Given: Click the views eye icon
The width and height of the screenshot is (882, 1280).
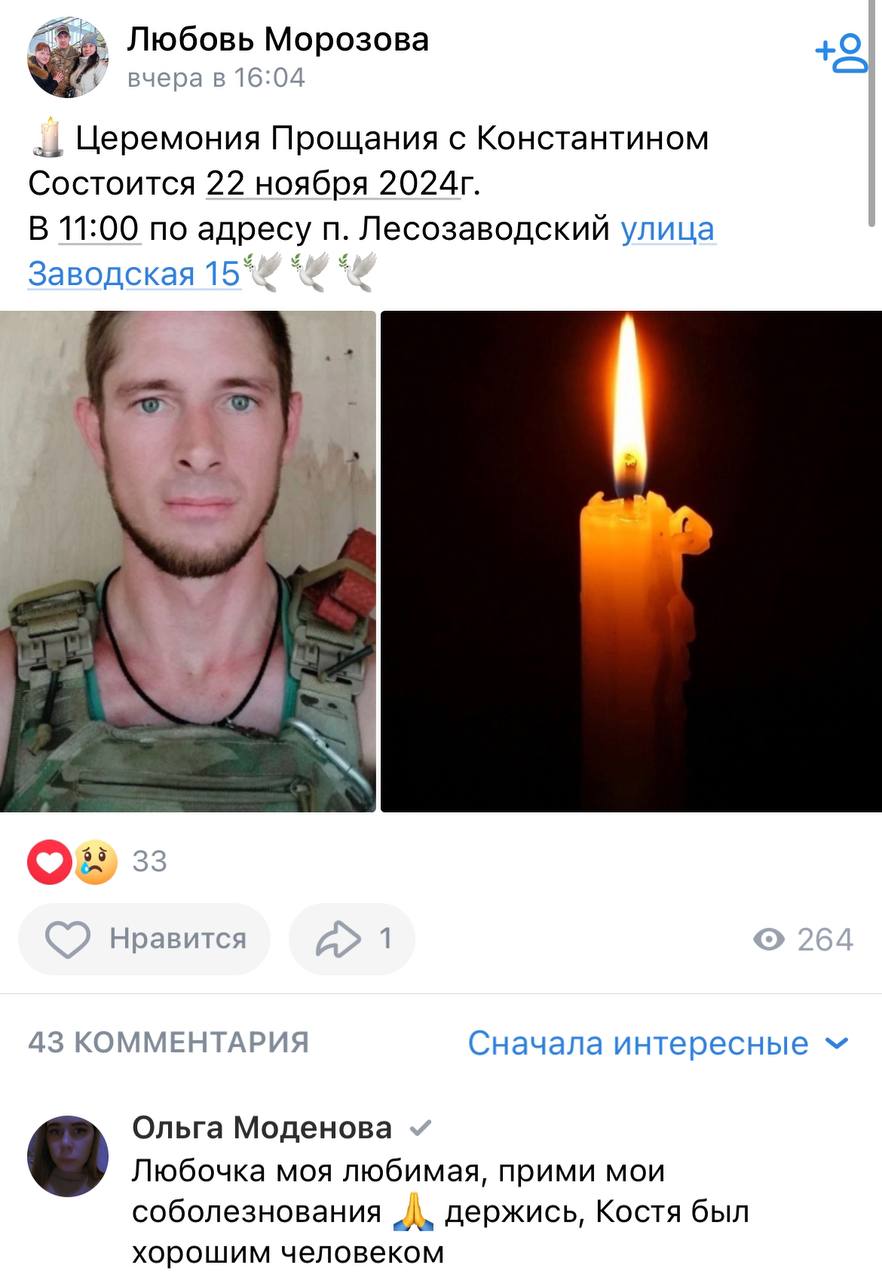Looking at the screenshot, I should pyautogui.click(x=768, y=939).
